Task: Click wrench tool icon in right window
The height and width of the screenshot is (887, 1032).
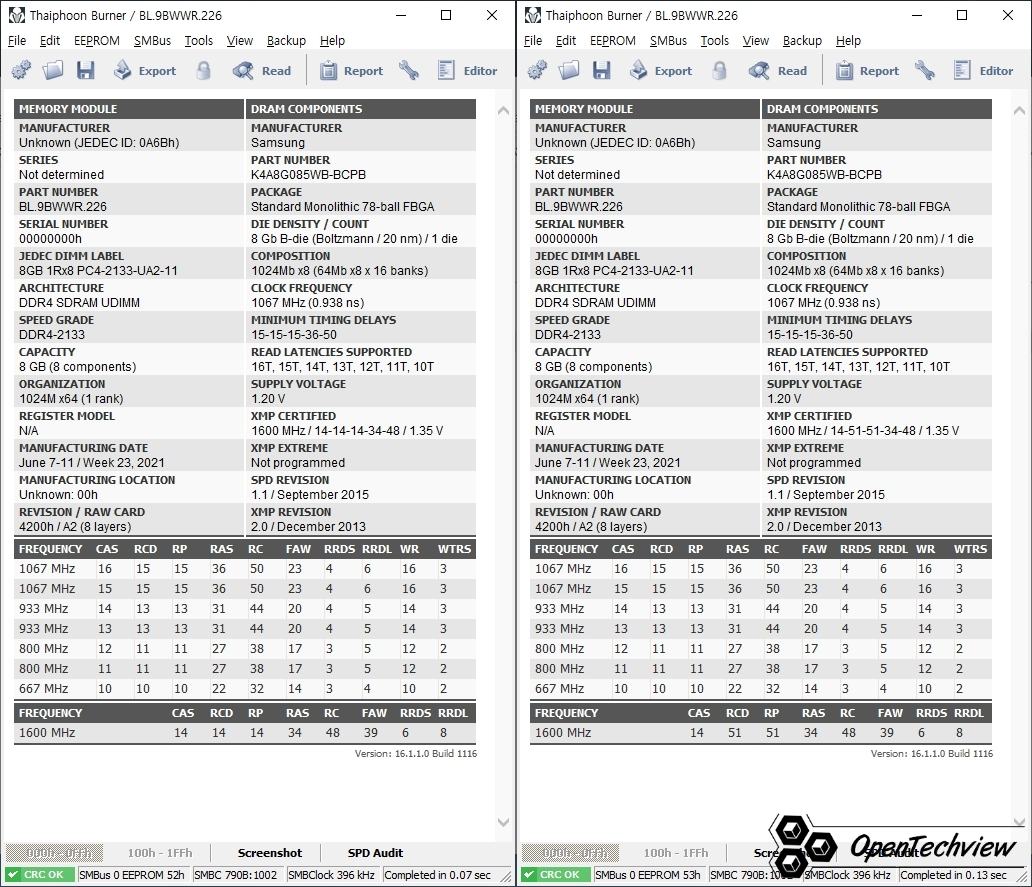Action: pos(924,70)
